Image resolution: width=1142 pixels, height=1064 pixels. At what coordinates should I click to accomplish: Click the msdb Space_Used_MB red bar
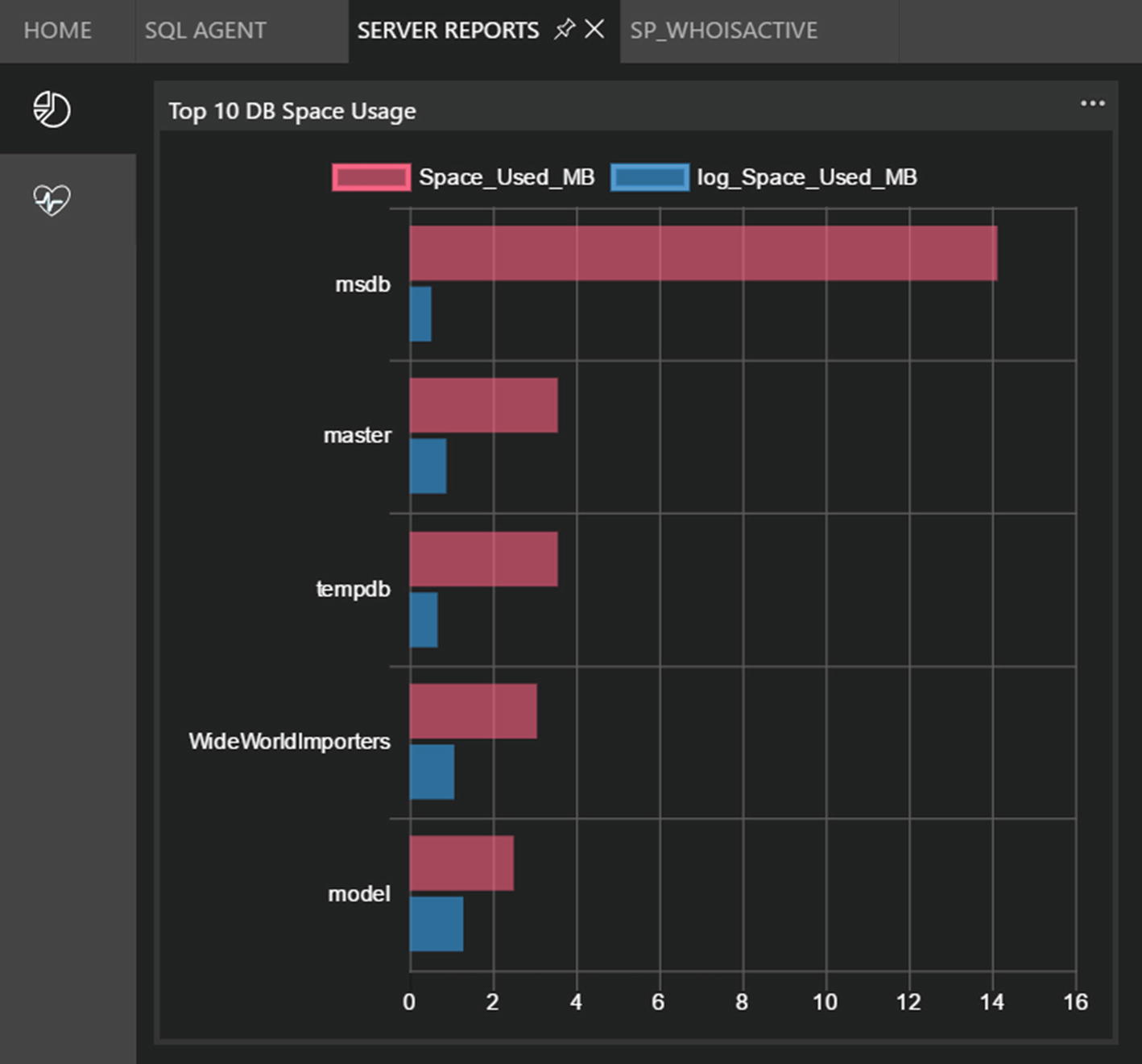coord(703,253)
